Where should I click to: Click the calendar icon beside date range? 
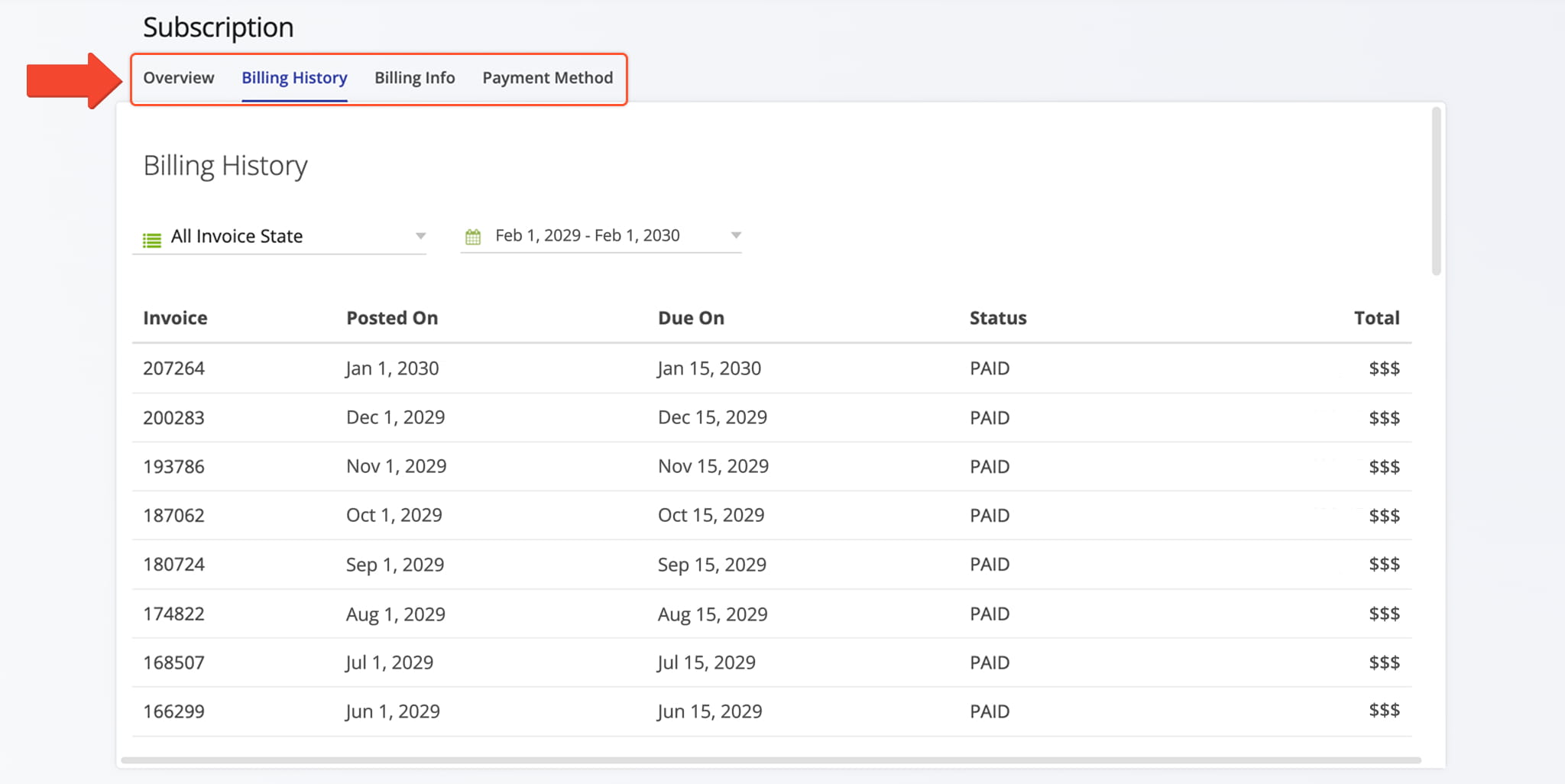click(x=473, y=237)
